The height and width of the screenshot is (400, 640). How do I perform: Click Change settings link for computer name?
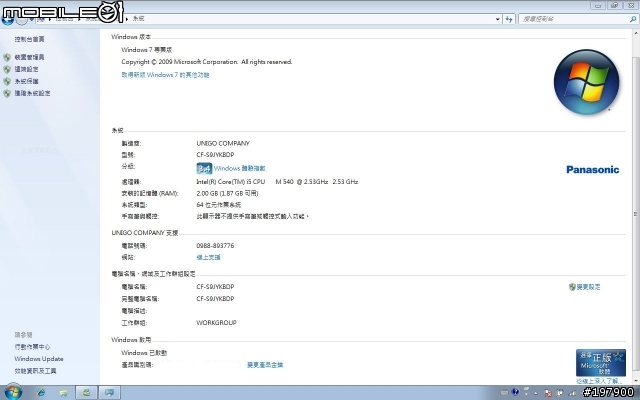(x=588, y=287)
